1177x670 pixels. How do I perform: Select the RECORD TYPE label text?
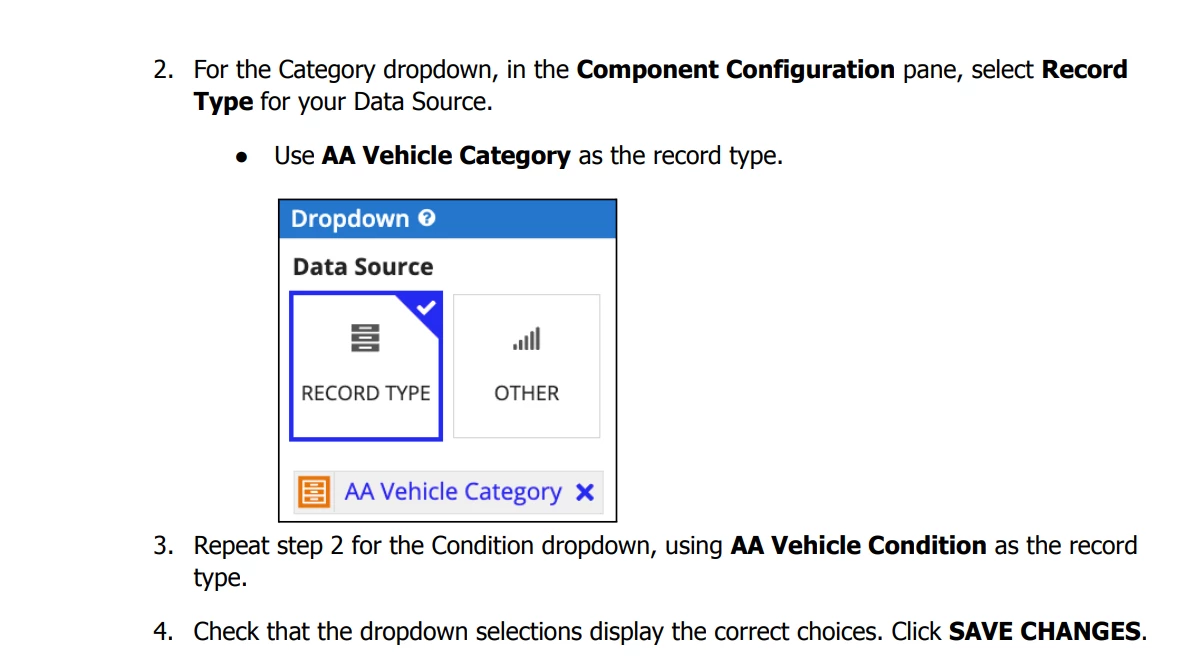pos(366,393)
